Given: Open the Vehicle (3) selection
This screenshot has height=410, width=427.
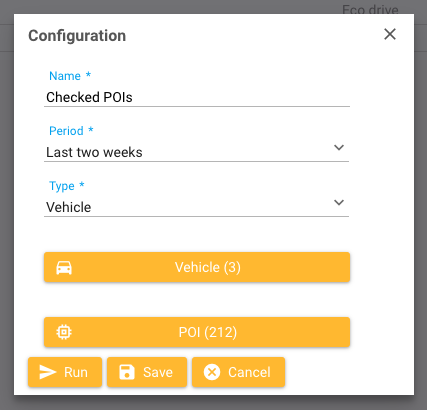Looking at the screenshot, I should click(197, 267).
